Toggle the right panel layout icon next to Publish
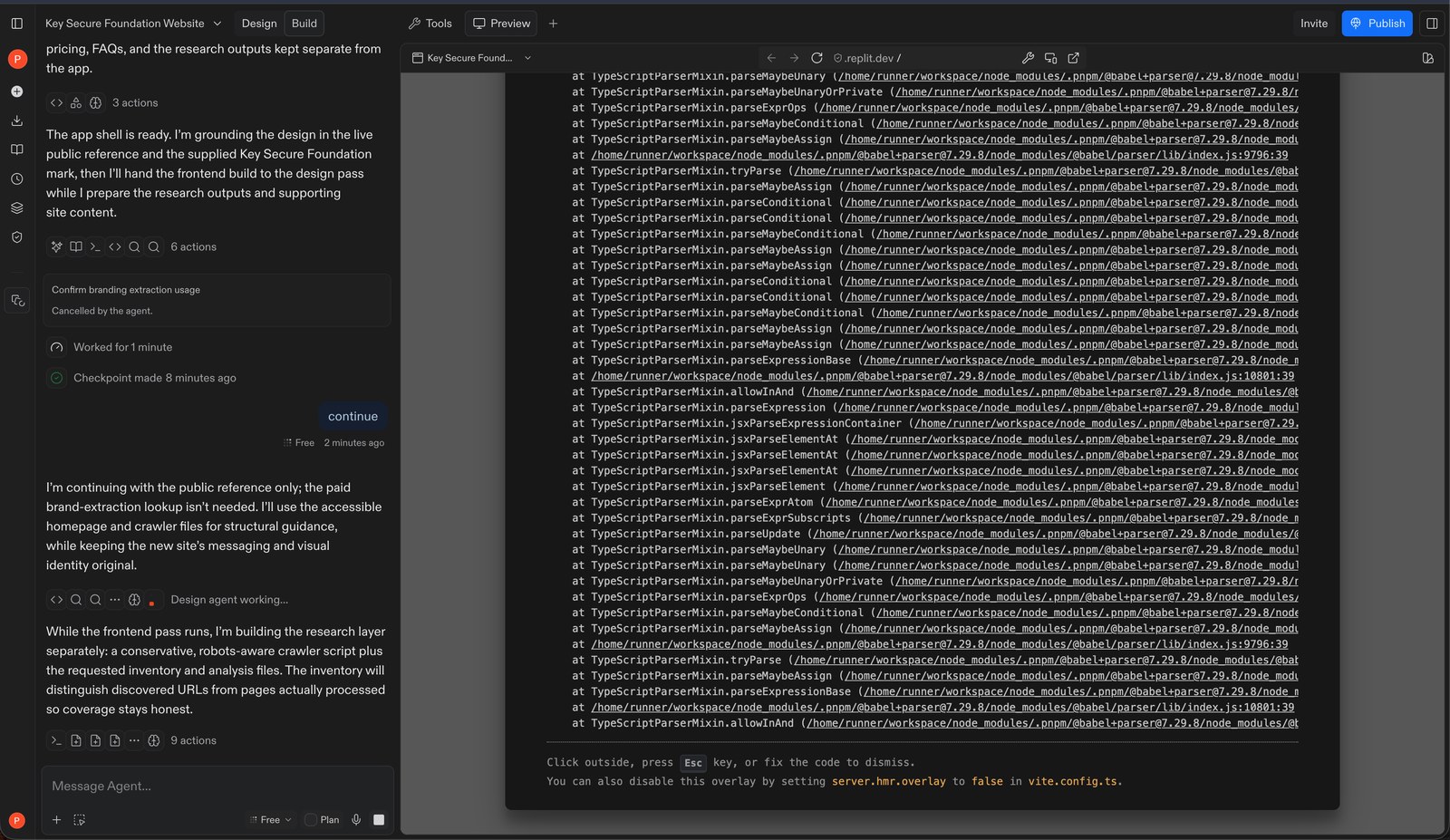Image resolution: width=1450 pixels, height=840 pixels. (x=1432, y=24)
